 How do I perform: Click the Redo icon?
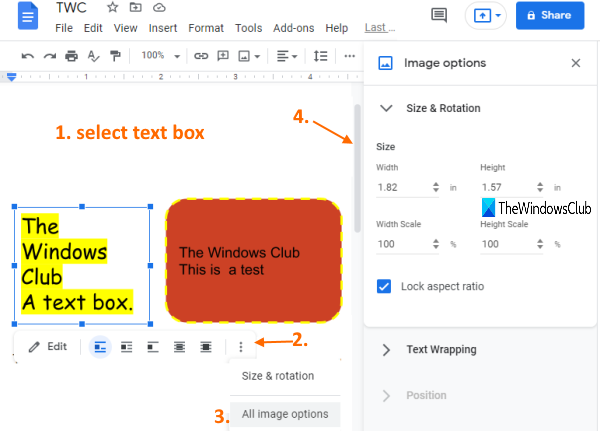50,56
